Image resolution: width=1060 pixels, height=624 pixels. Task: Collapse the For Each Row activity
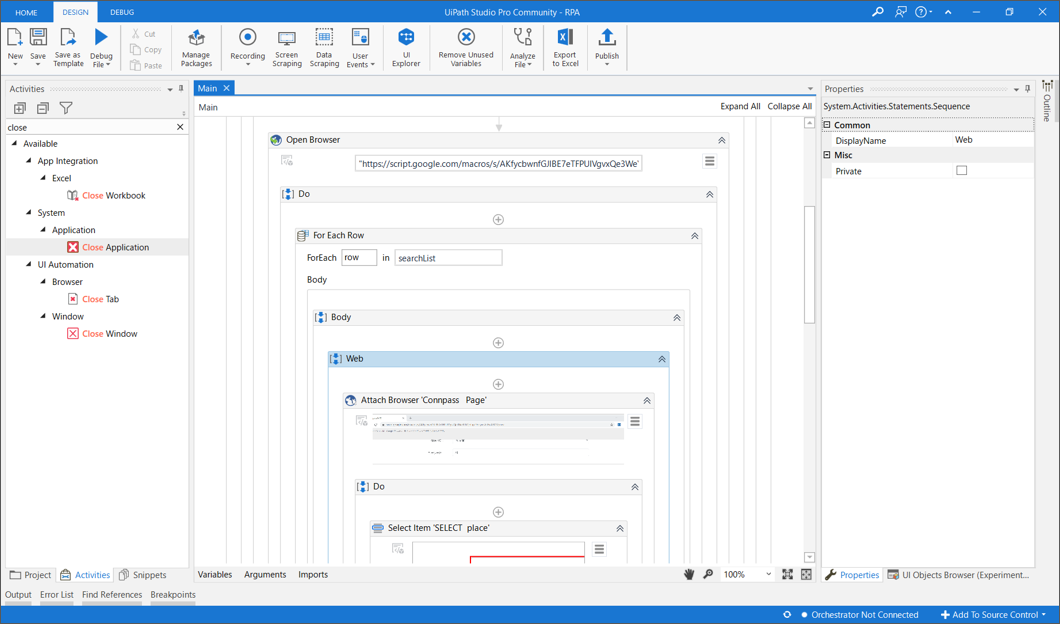pyautogui.click(x=694, y=236)
